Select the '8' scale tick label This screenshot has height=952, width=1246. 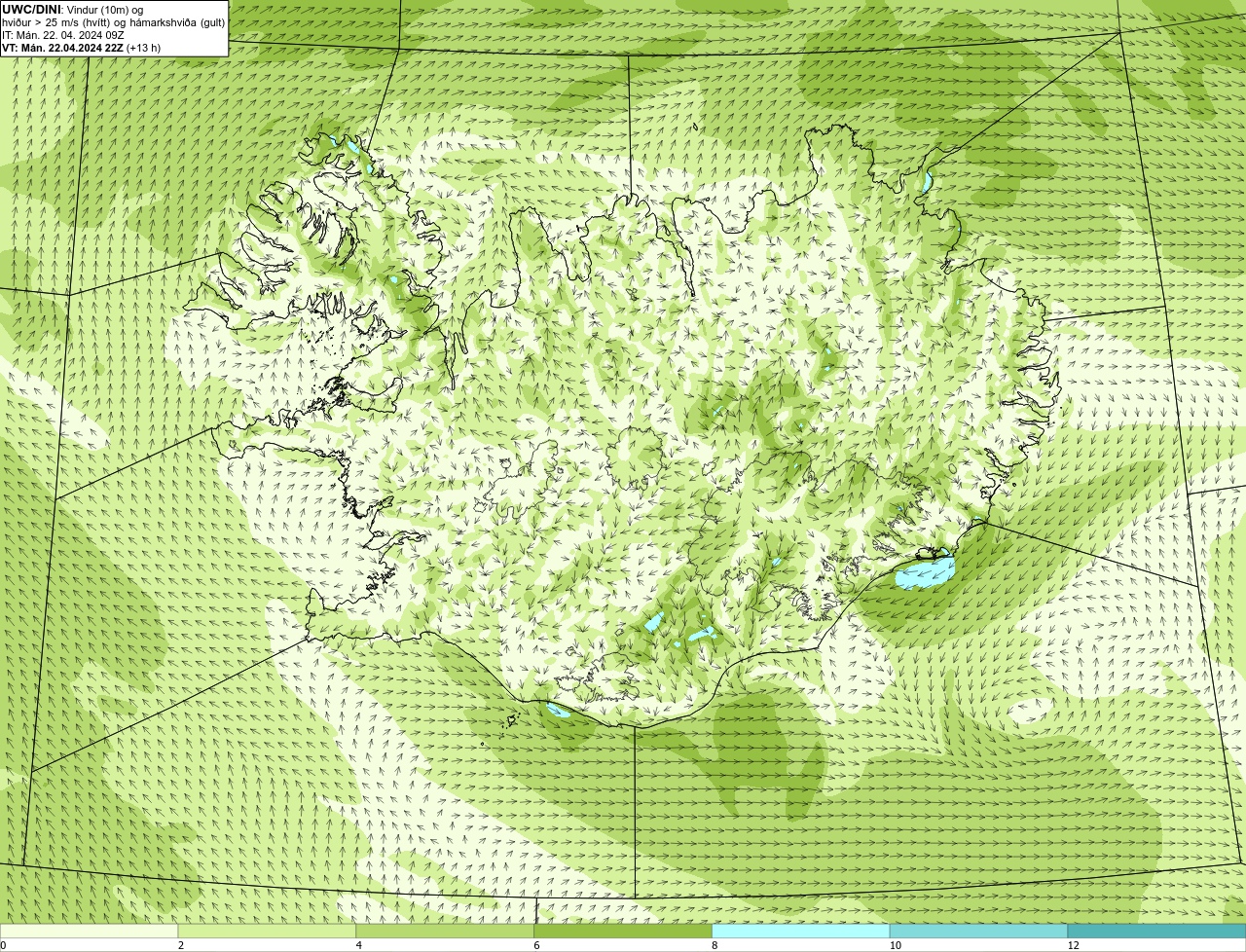(715, 945)
